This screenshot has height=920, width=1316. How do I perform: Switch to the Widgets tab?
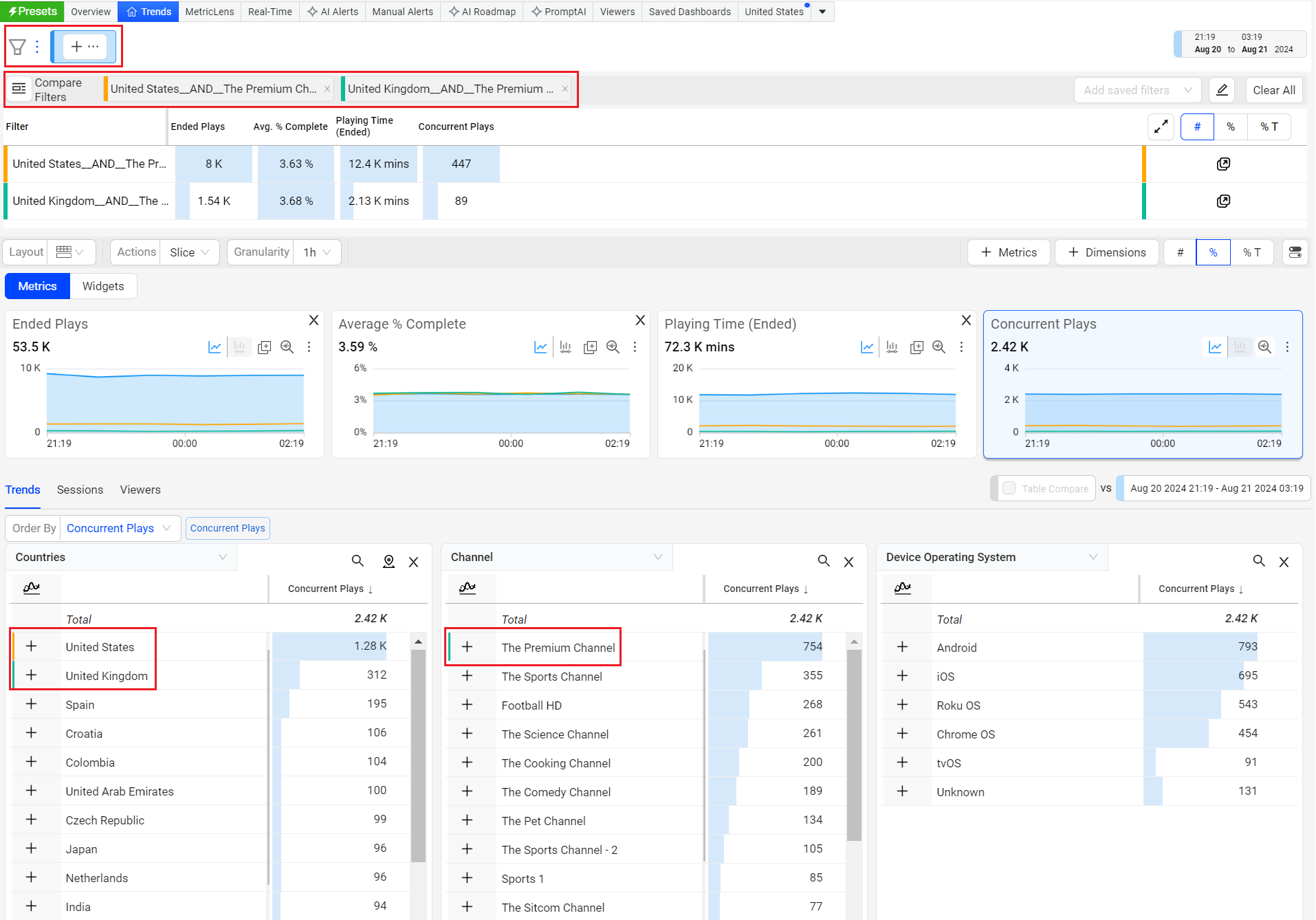(x=103, y=286)
